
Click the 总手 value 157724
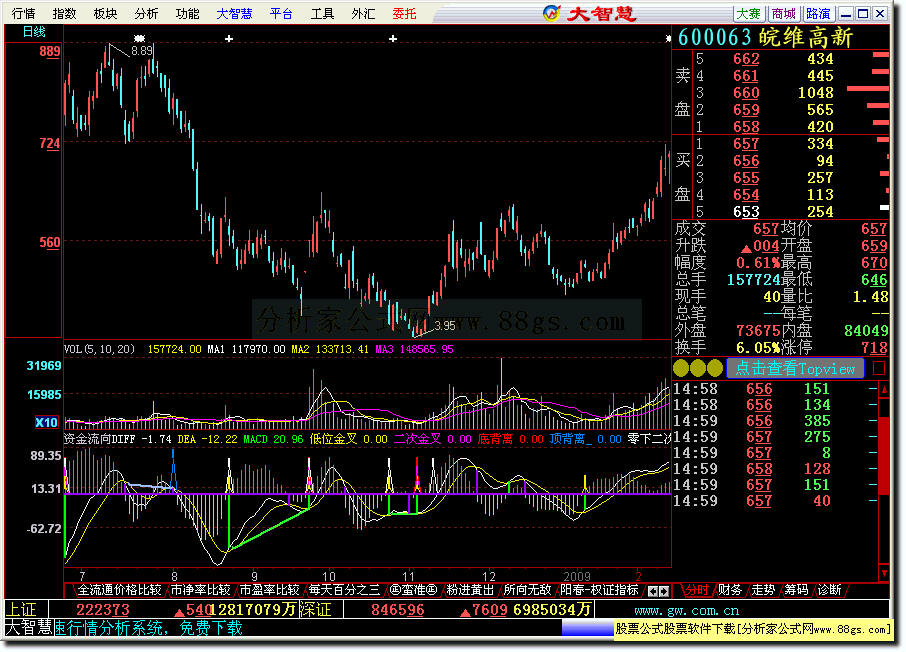point(753,280)
